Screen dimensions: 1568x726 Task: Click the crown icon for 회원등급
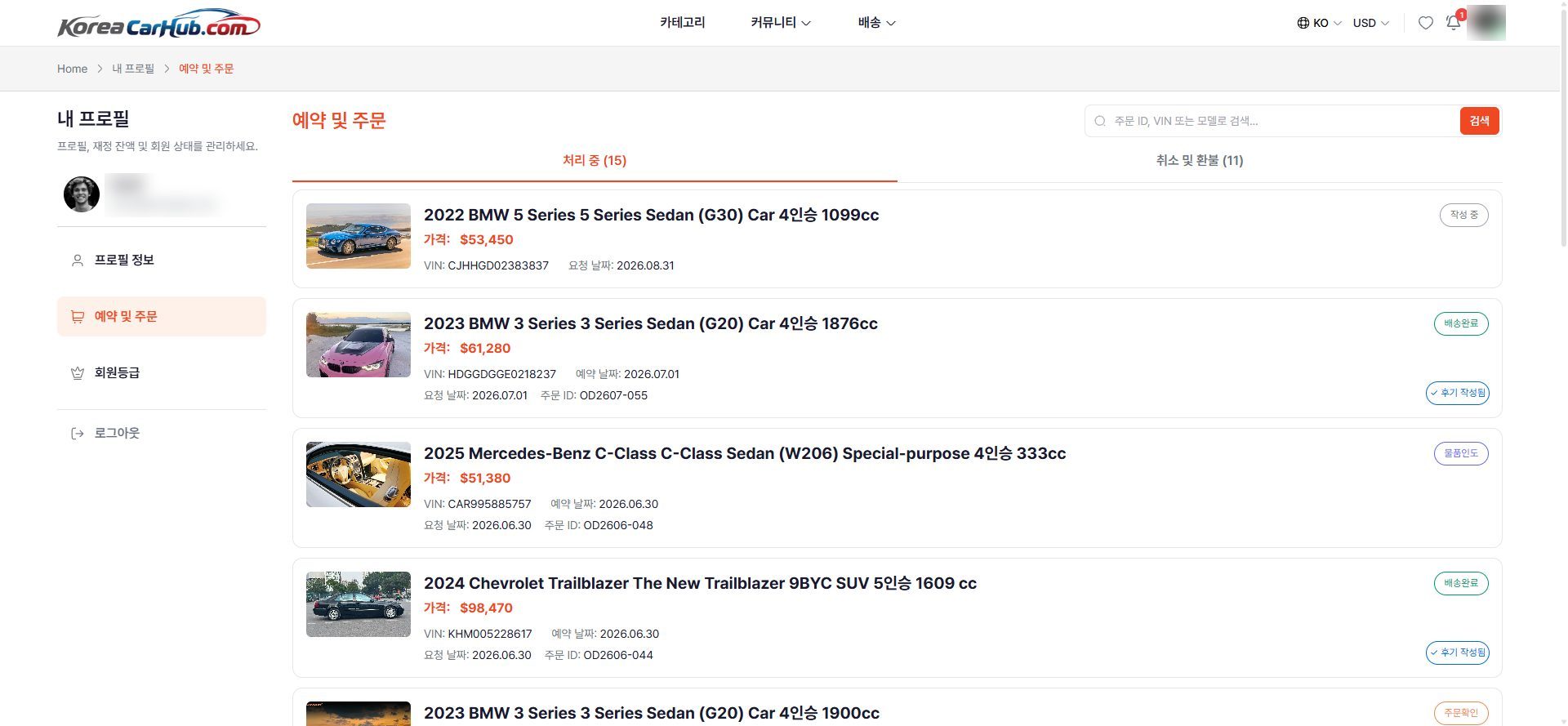(x=78, y=373)
